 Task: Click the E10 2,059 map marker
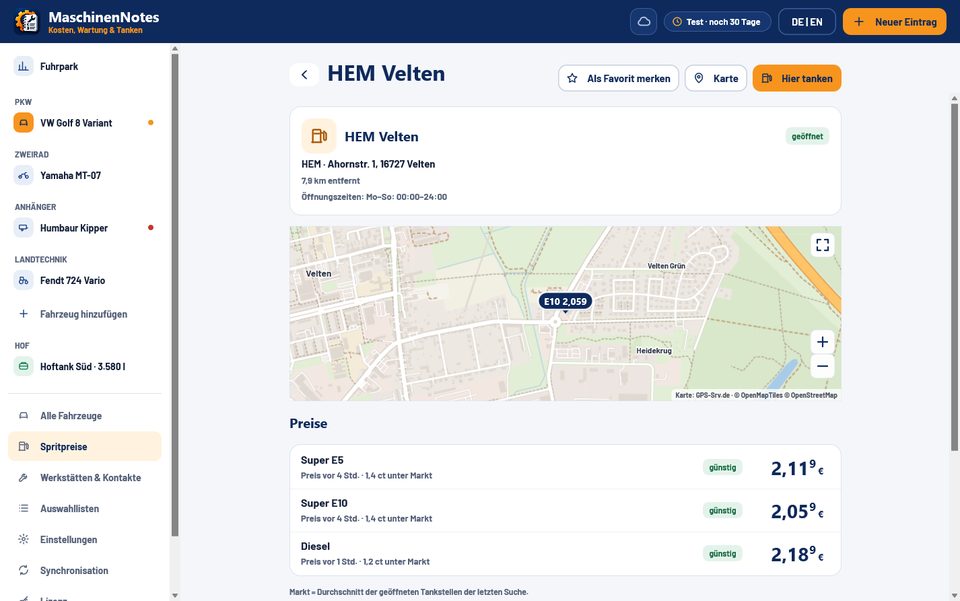pos(565,301)
